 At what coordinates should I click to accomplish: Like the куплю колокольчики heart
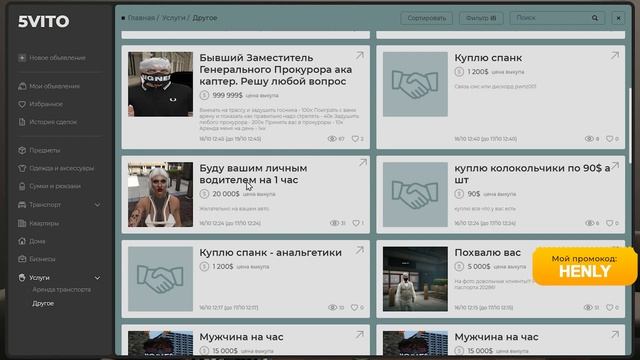pyautogui.click(x=609, y=223)
